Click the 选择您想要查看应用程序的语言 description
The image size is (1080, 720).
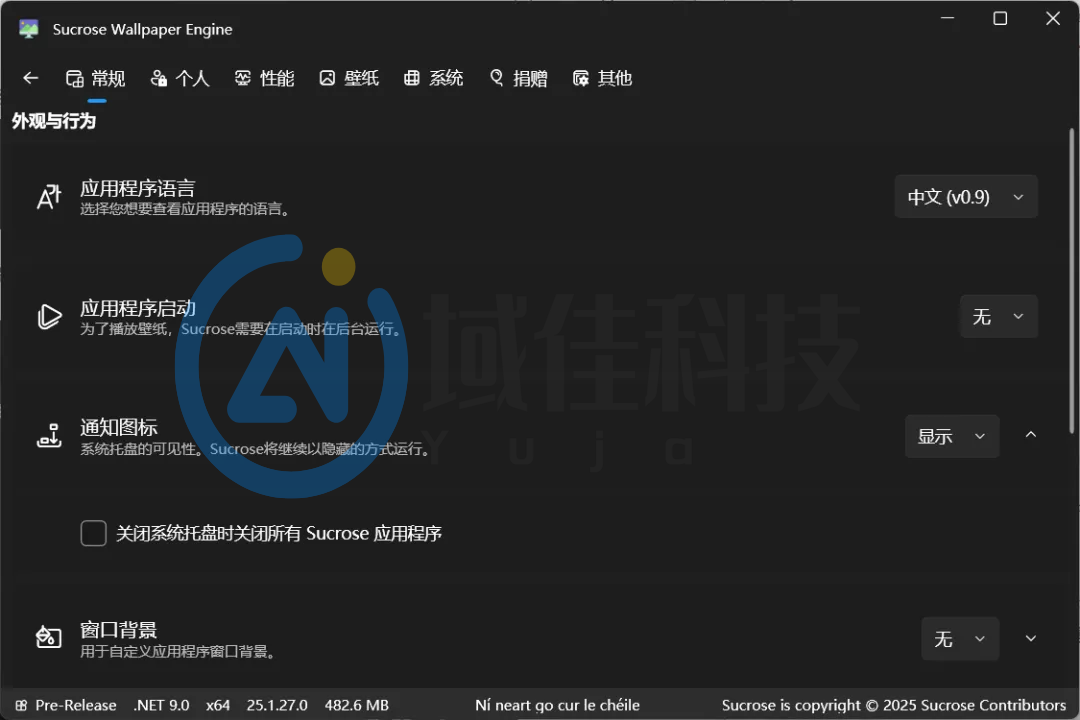point(185,209)
